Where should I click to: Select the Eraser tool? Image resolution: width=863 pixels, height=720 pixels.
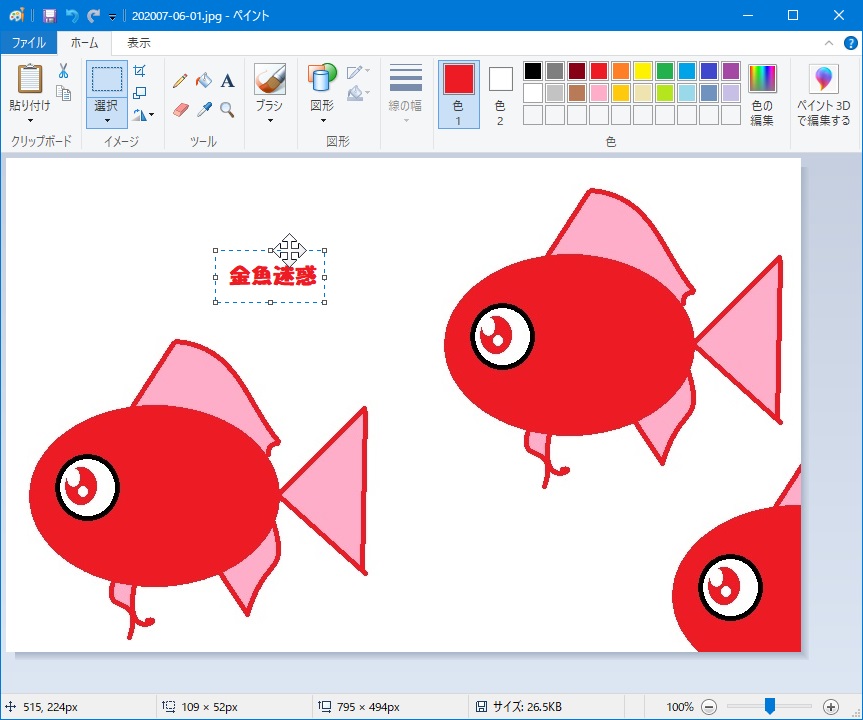point(179,109)
